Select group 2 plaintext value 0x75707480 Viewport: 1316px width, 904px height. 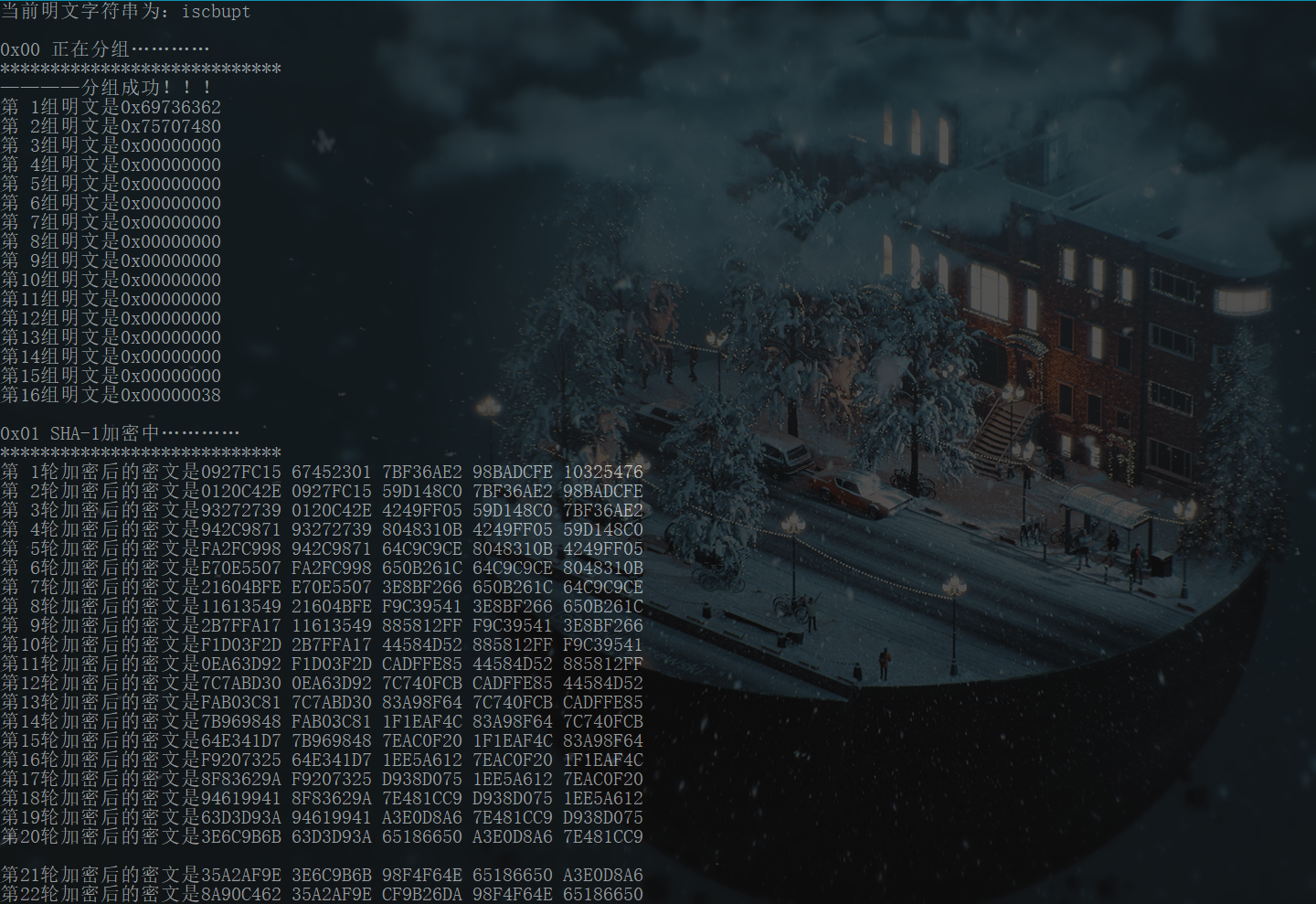[x=169, y=125]
